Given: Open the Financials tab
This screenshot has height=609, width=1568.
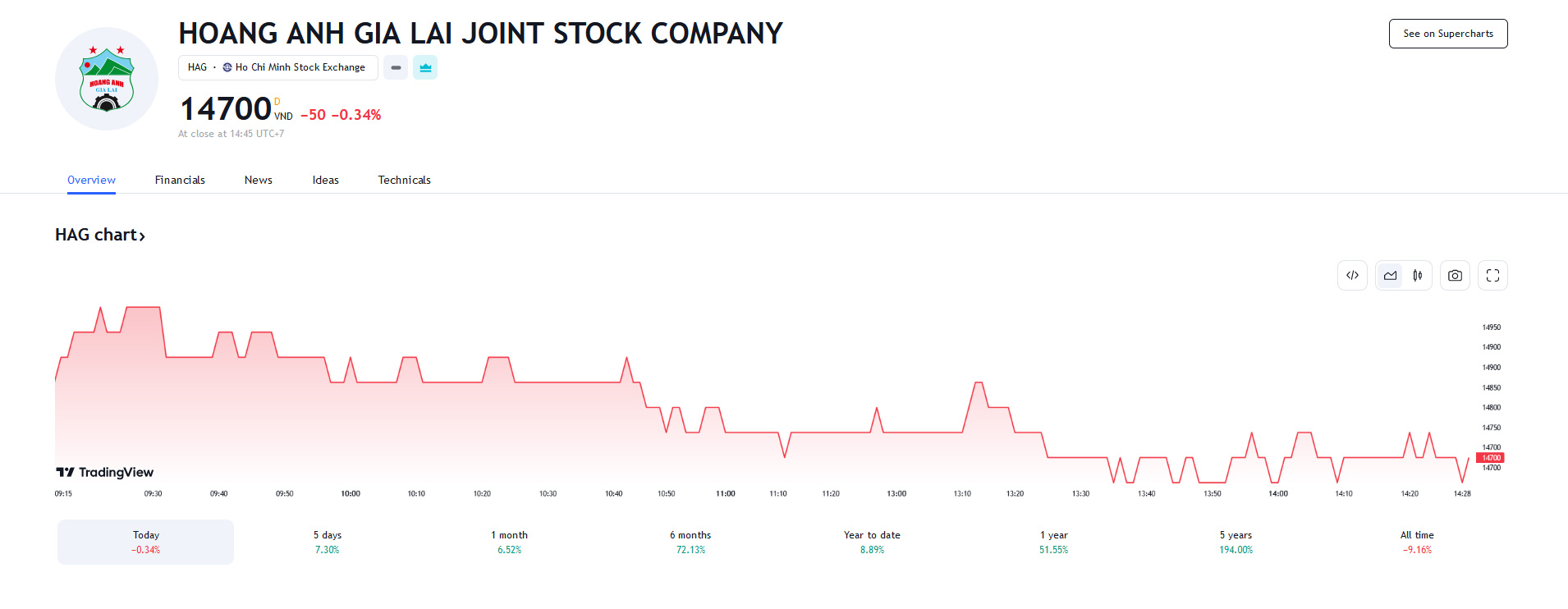Looking at the screenshot, I should point(180,180).
